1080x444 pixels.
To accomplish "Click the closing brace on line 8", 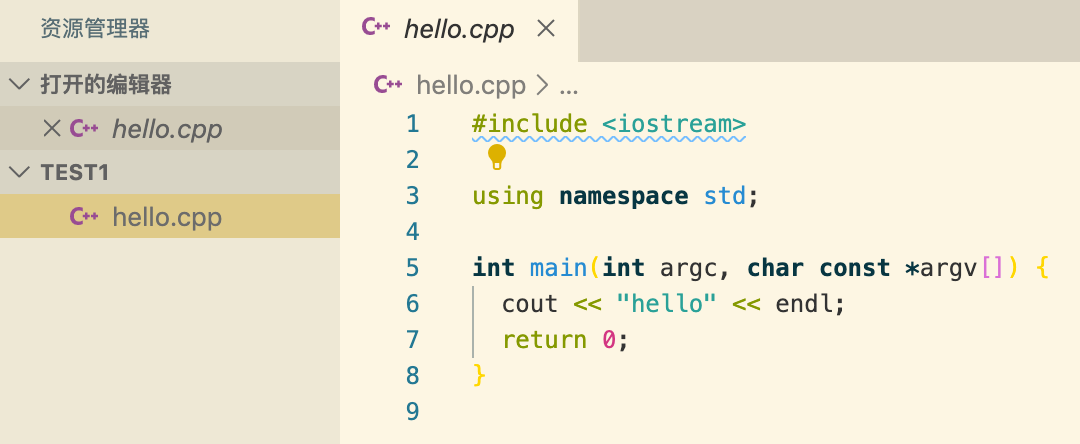I will click(x=479, y=375).
